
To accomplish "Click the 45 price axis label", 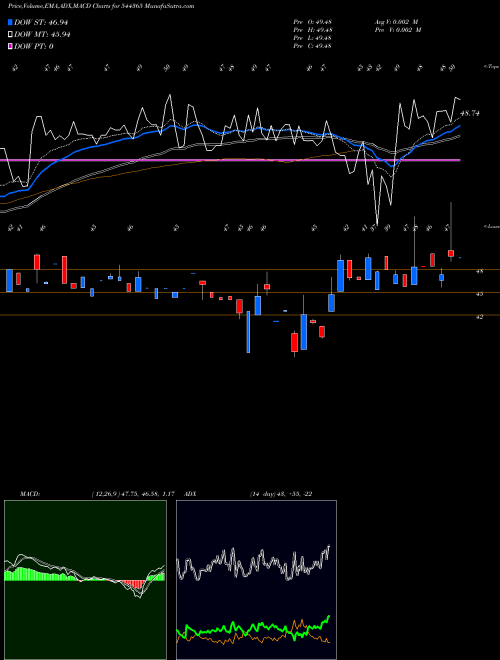I will pyautogui.click(x=479, y=294).
